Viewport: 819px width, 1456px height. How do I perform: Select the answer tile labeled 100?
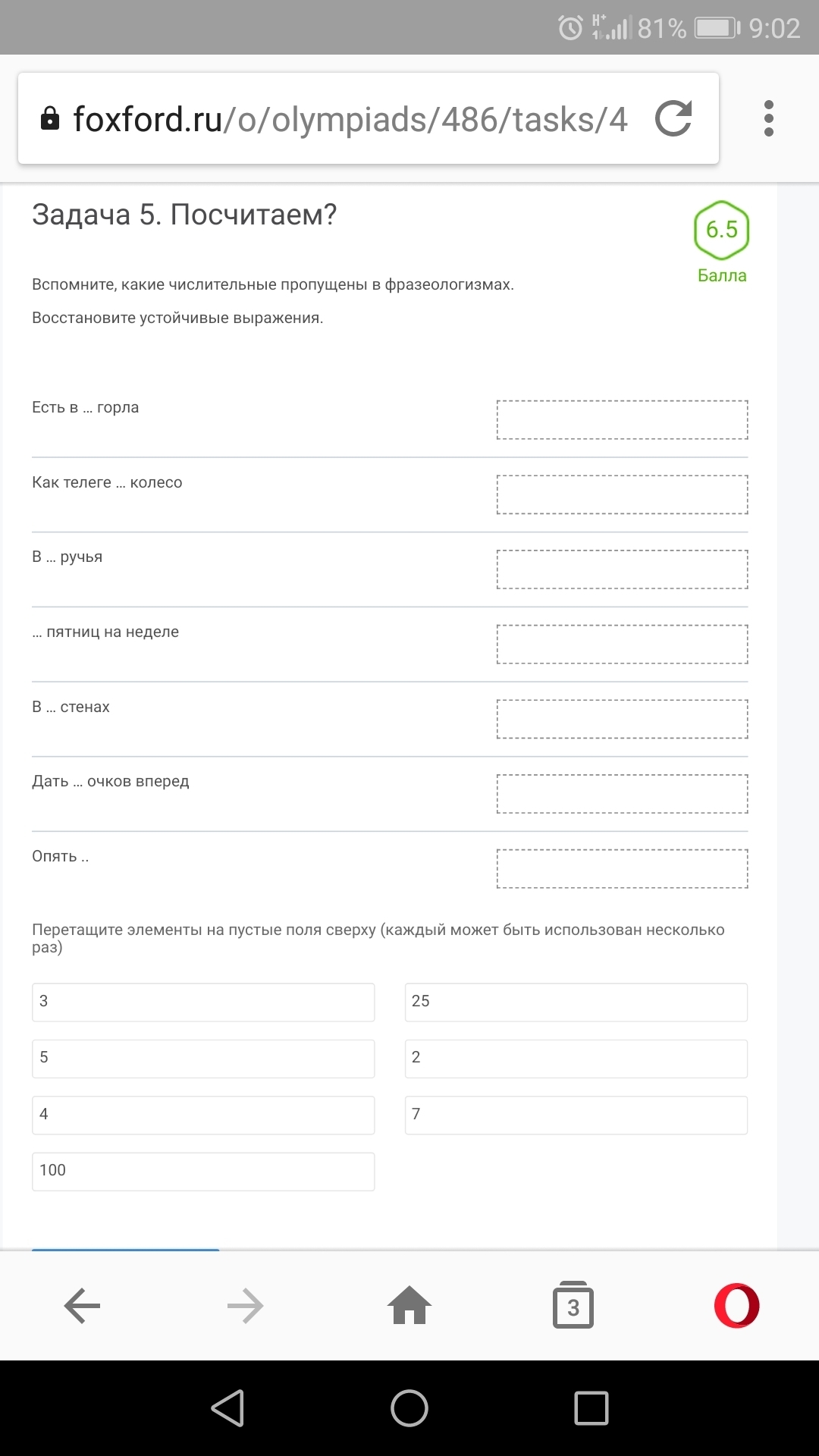(203, 1171)
